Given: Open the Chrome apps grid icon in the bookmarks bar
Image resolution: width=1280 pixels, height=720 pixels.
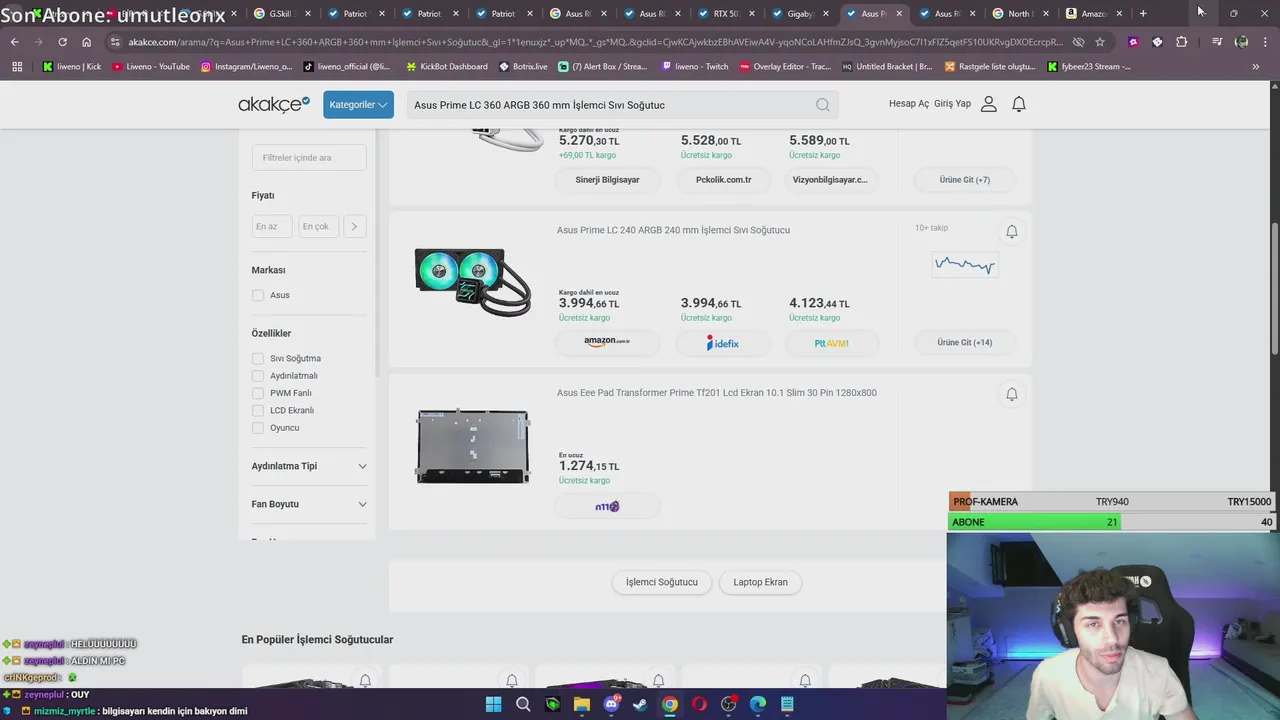Looking at the screenshot, I should pos(17,66).
